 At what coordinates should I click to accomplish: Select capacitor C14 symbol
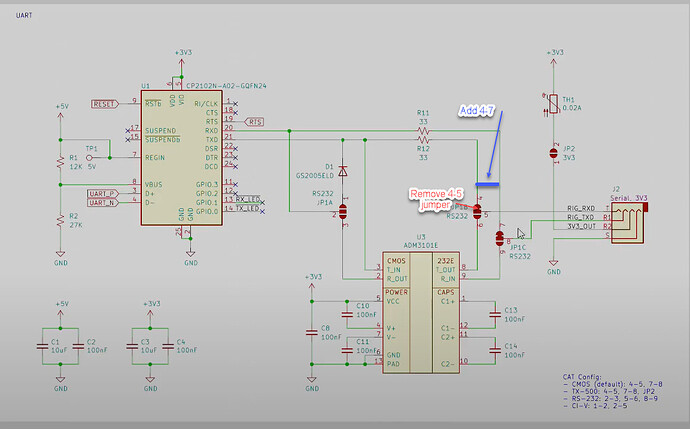click(x=495, y=351)
